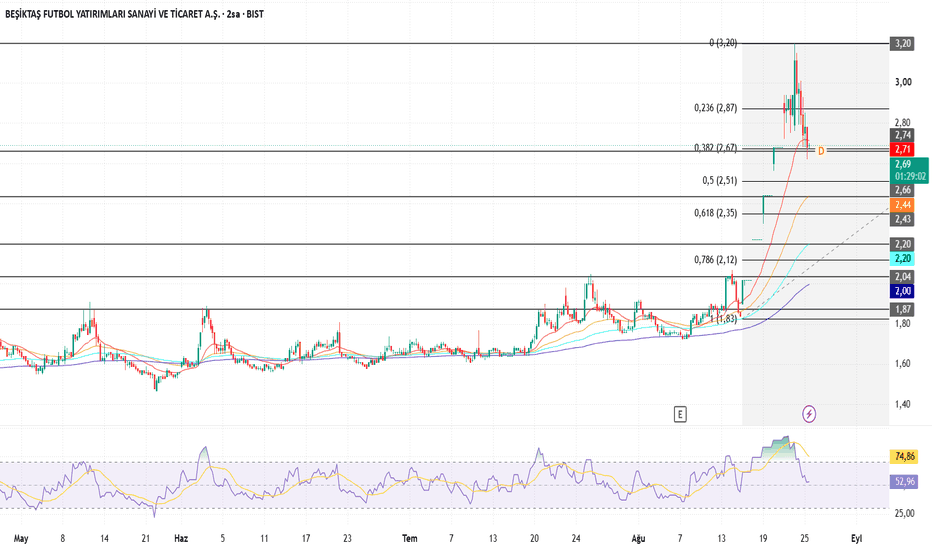Click the 25,00 RSI axis value
This screenshot has width=932, height=550.
[x=904, y=513]
